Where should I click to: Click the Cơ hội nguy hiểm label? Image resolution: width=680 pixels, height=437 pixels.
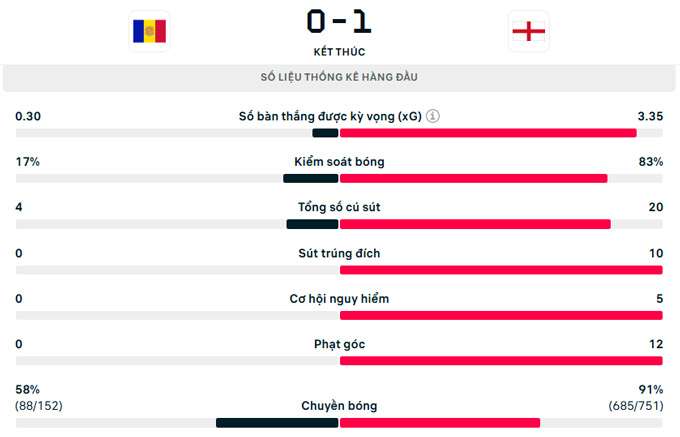tap(339, 299)
